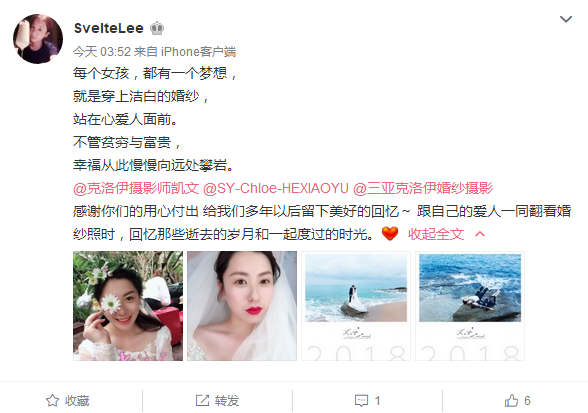Click the post timestamp 今天 03:52
This screenshot has height=413, width=588.
tap(102, 51)
